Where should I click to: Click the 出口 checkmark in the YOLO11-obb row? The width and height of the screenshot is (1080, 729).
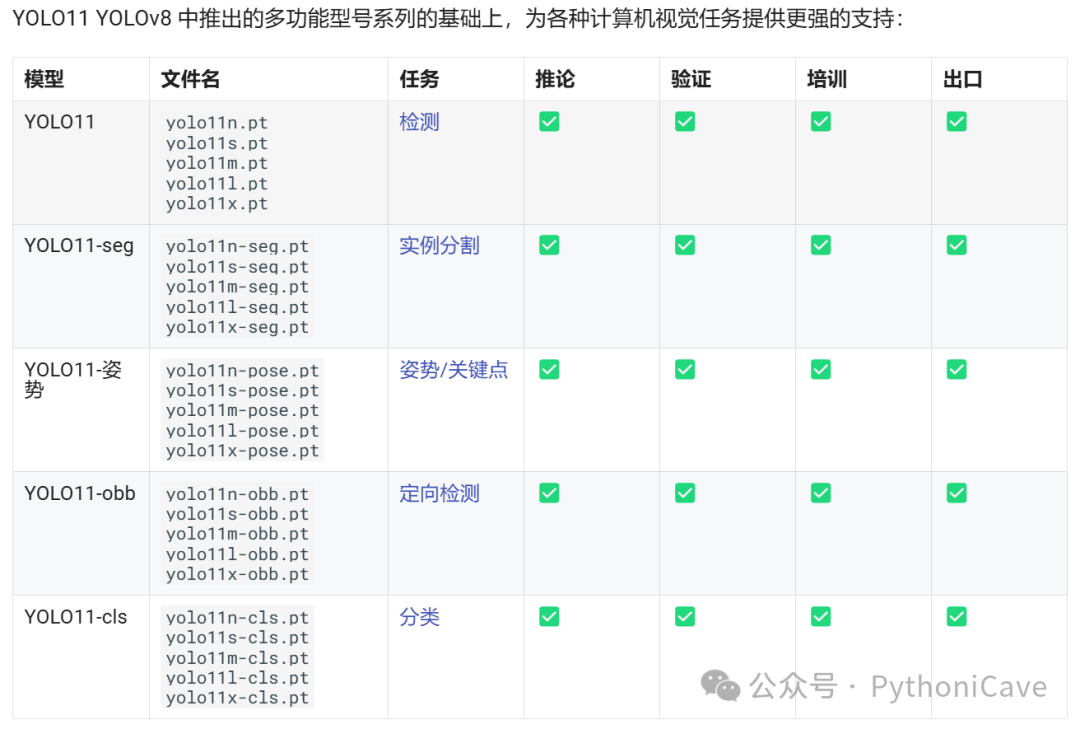(956, 493)
